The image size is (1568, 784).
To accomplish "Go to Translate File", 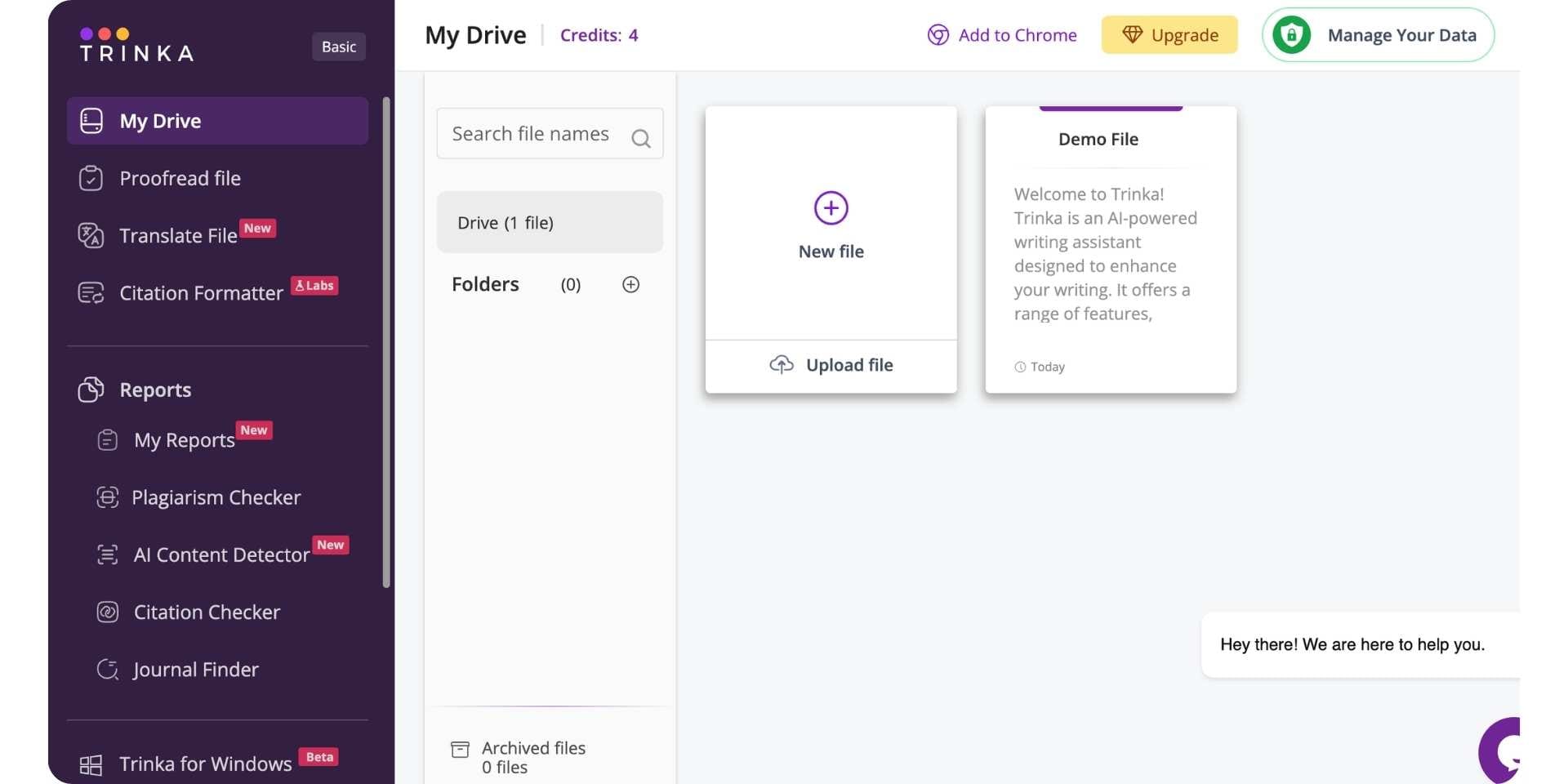I will 217,235.
